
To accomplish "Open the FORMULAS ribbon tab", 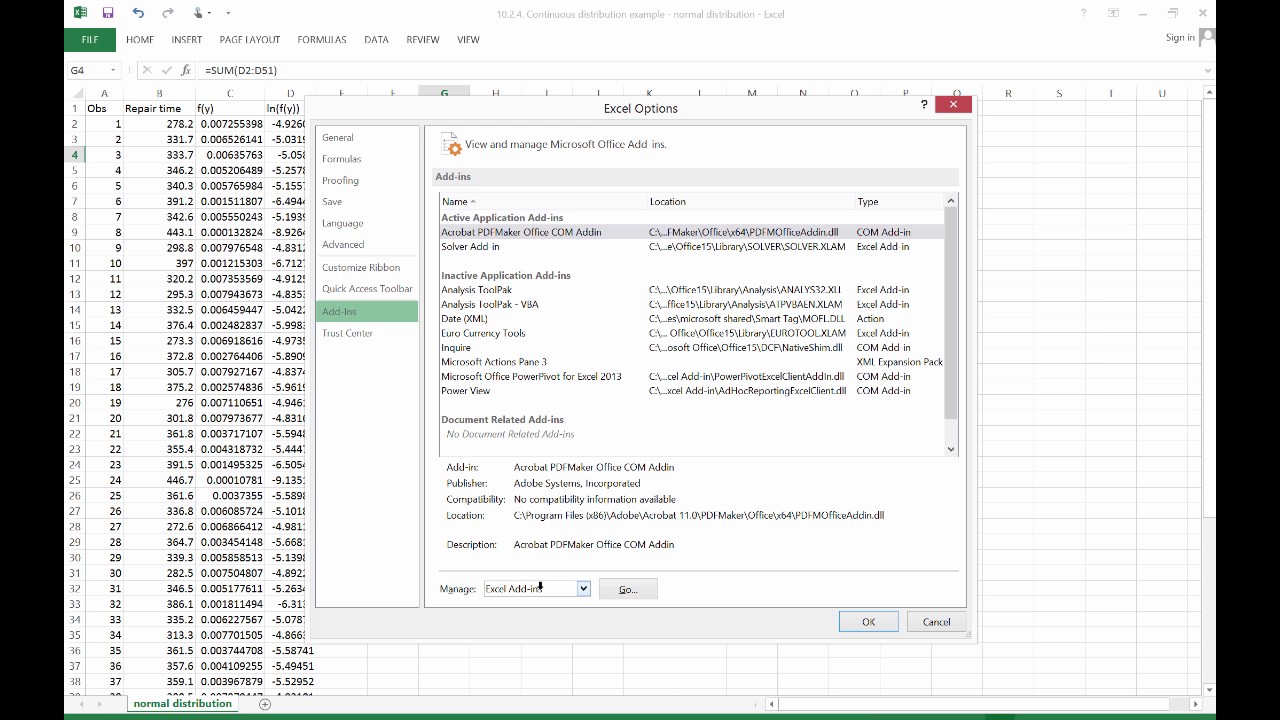I will pos(322,40).
